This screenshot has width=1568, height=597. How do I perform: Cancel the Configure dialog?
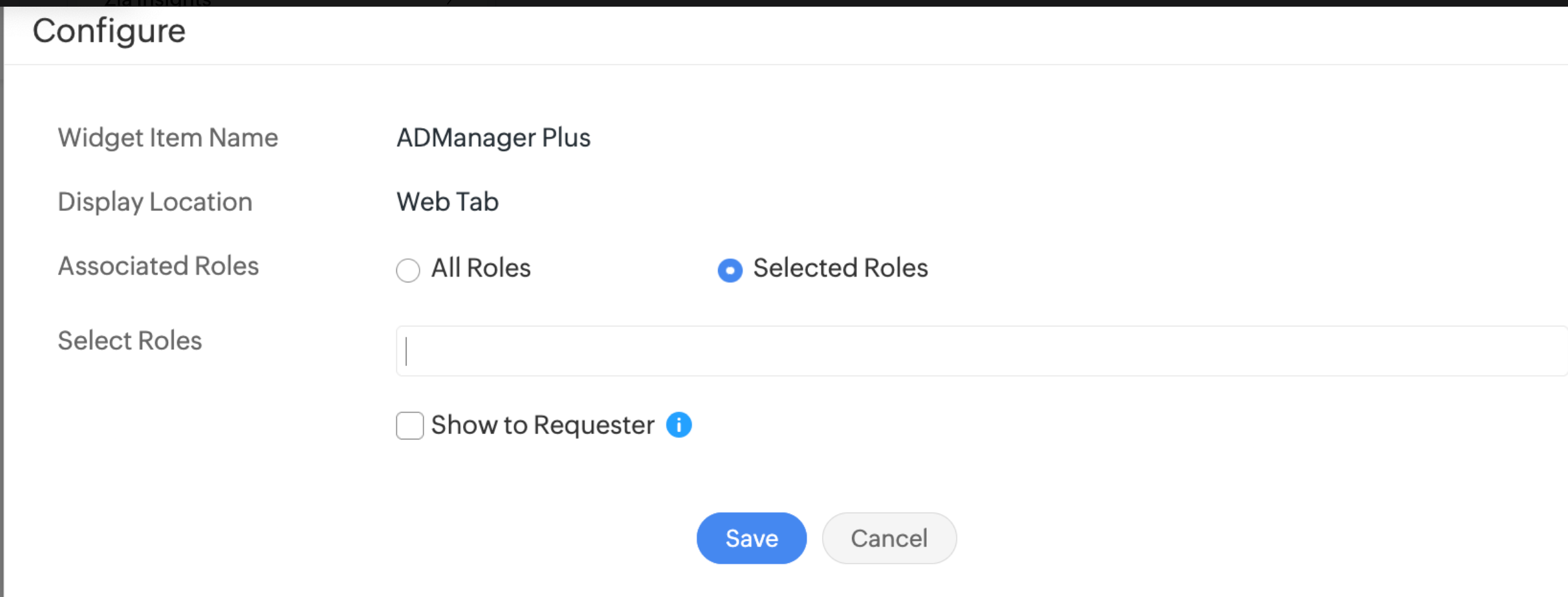tap(889, 538)
